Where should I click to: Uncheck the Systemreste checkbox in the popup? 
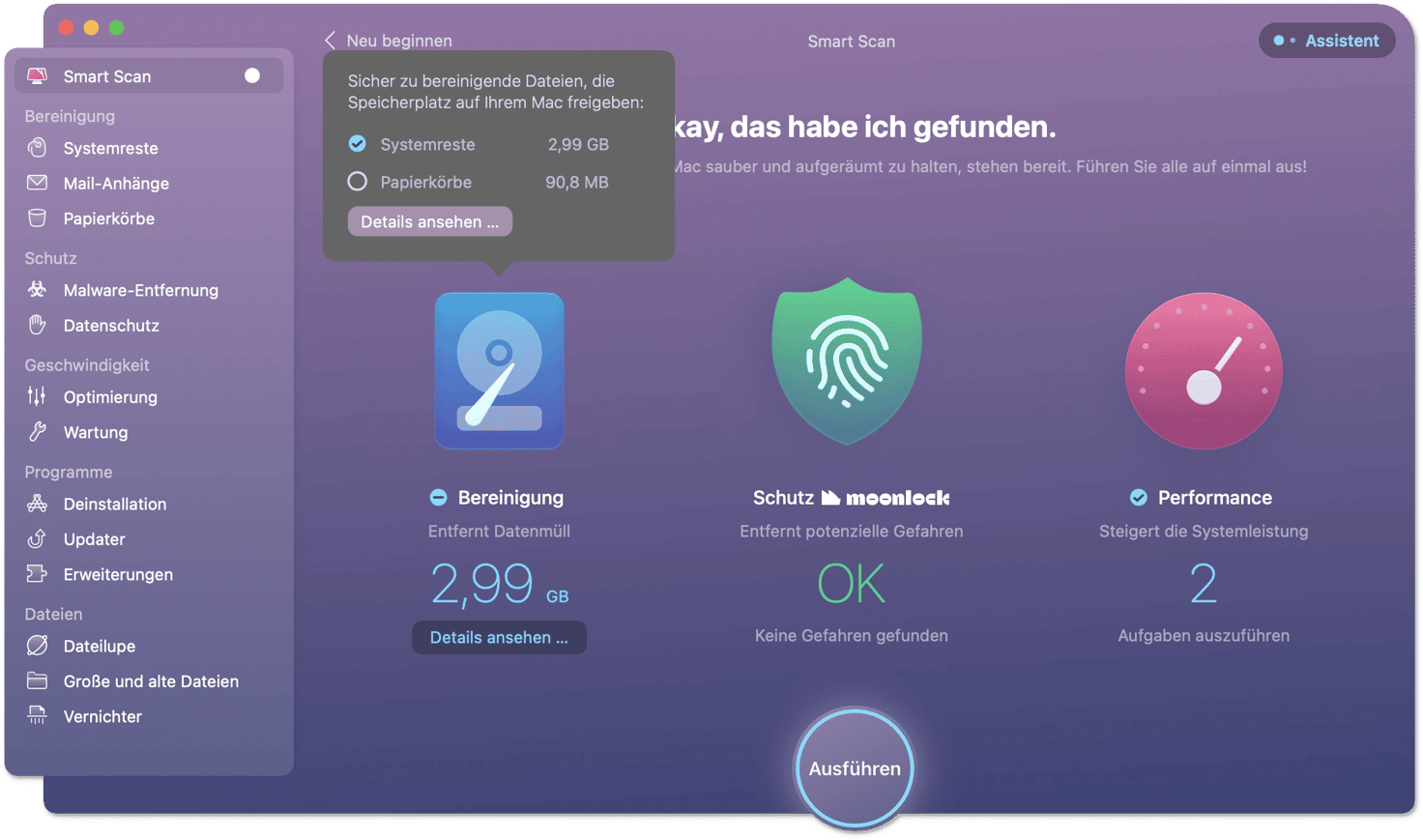pyautogui.click(x=358, y=144)
